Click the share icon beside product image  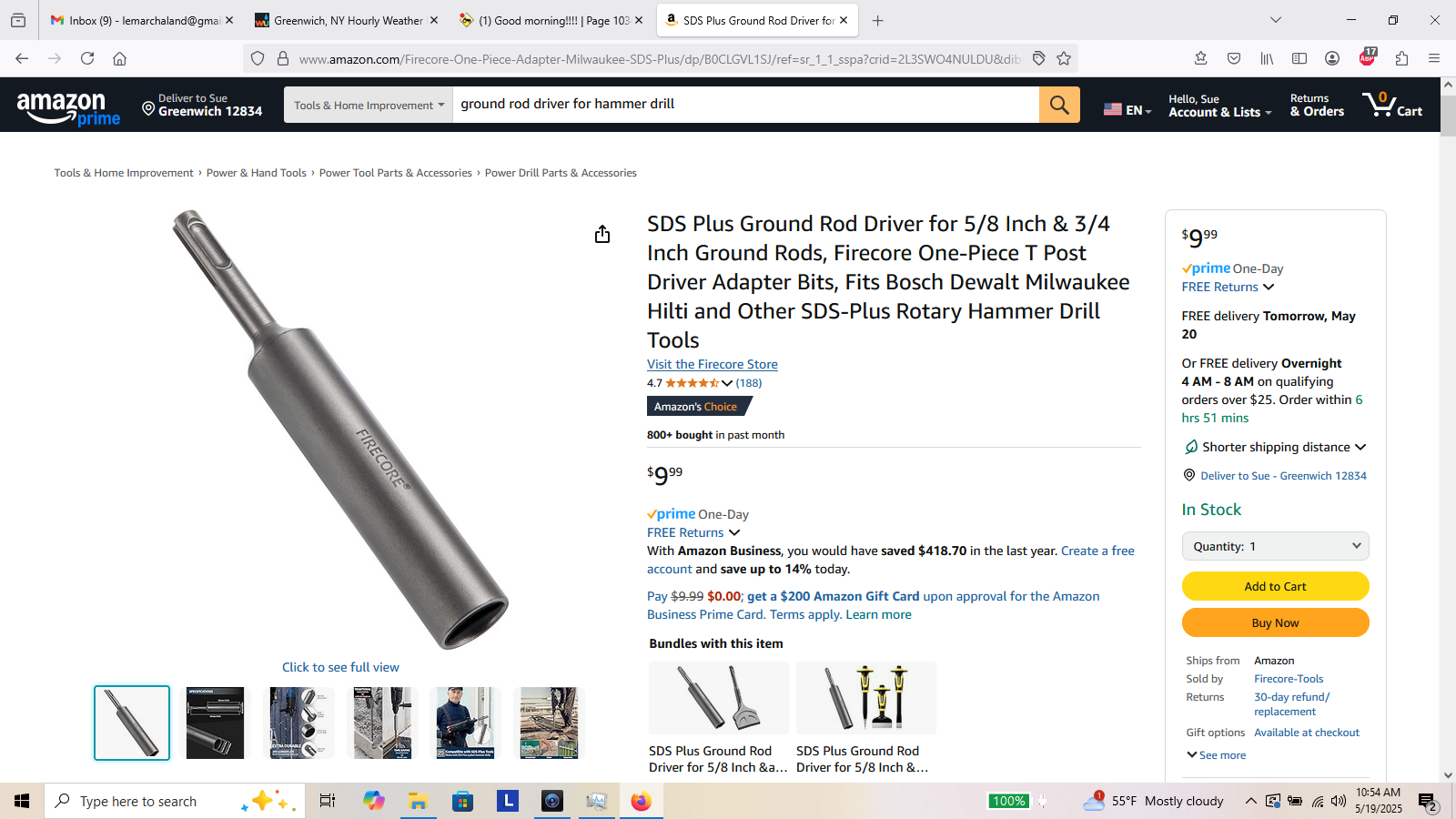coord(602,235)
